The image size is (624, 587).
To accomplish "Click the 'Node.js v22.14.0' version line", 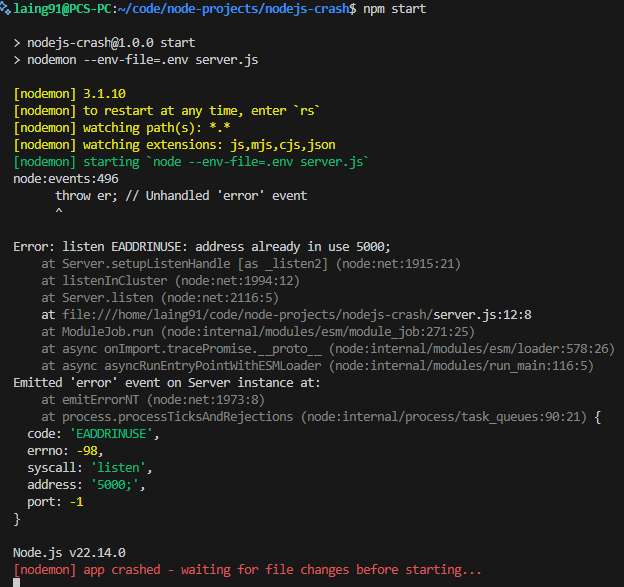I will tap(69, 553).
